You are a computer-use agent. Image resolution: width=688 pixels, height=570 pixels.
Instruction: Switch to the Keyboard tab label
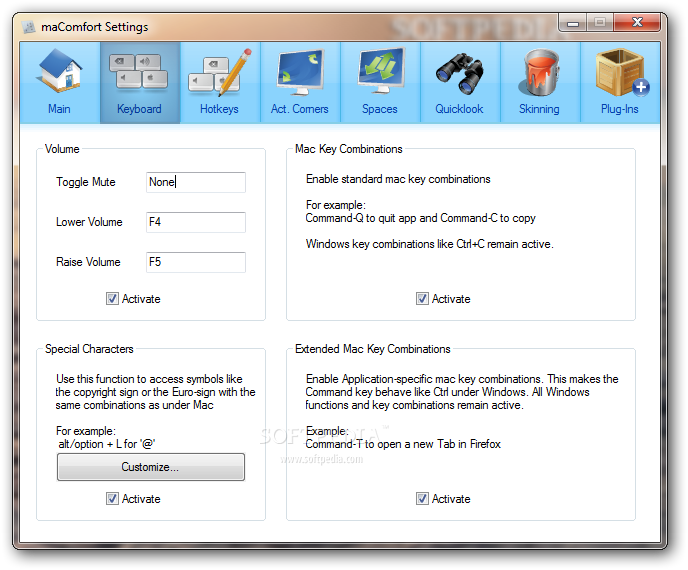pyautogui.click(x=139, y=109)
